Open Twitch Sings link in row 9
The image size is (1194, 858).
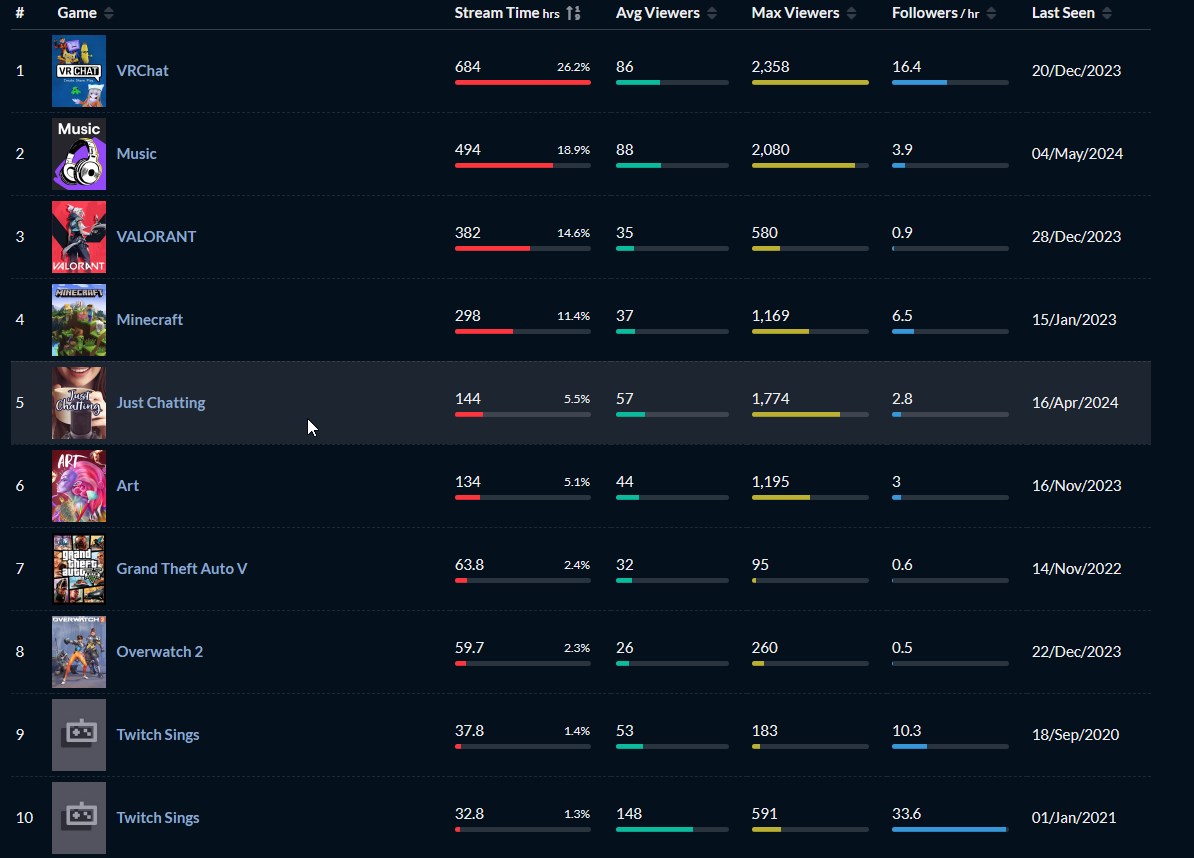pos(158,735)
